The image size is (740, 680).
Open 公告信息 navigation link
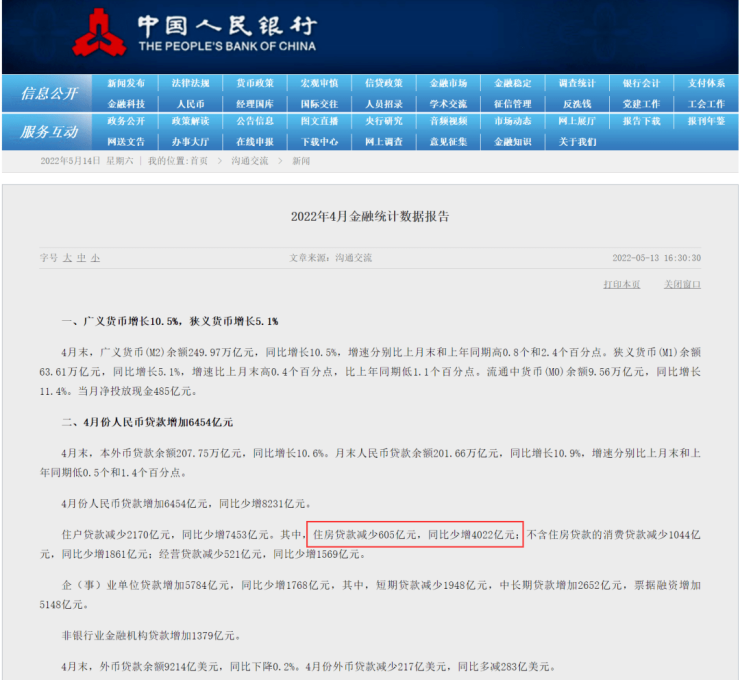click(255, 121)
